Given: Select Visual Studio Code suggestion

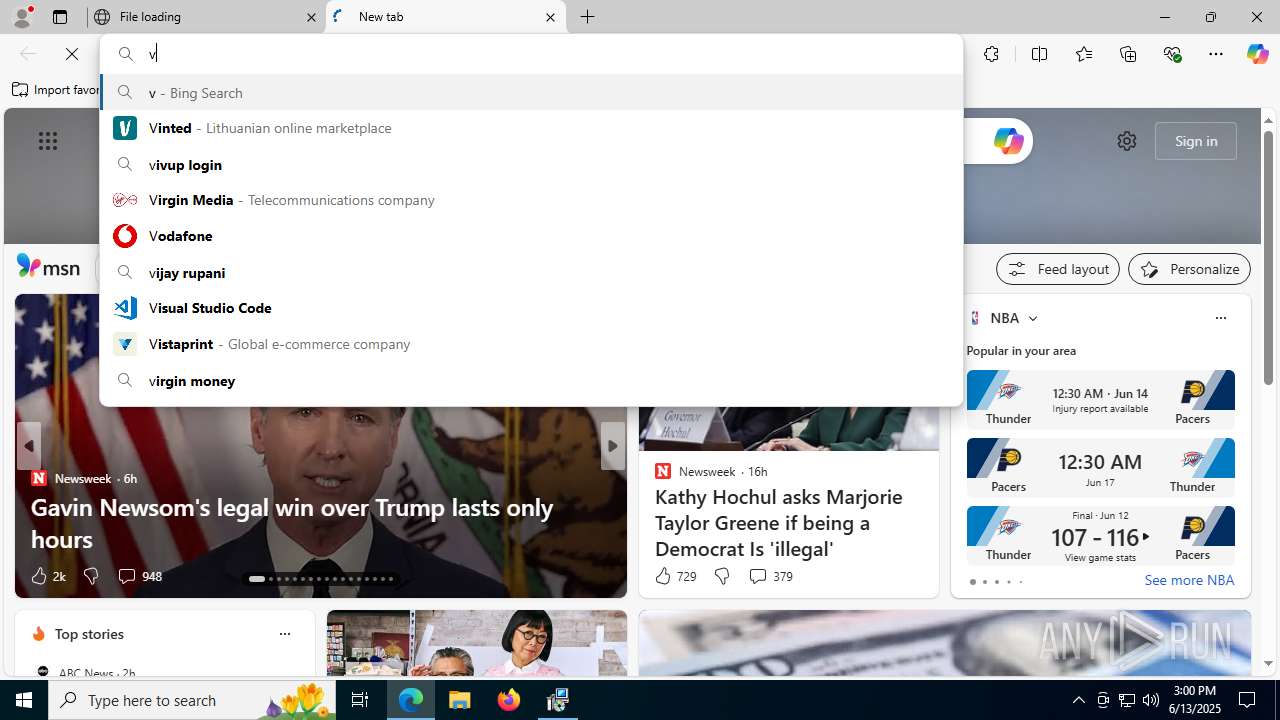Looking at the screenshot, I should pos(531,308).
